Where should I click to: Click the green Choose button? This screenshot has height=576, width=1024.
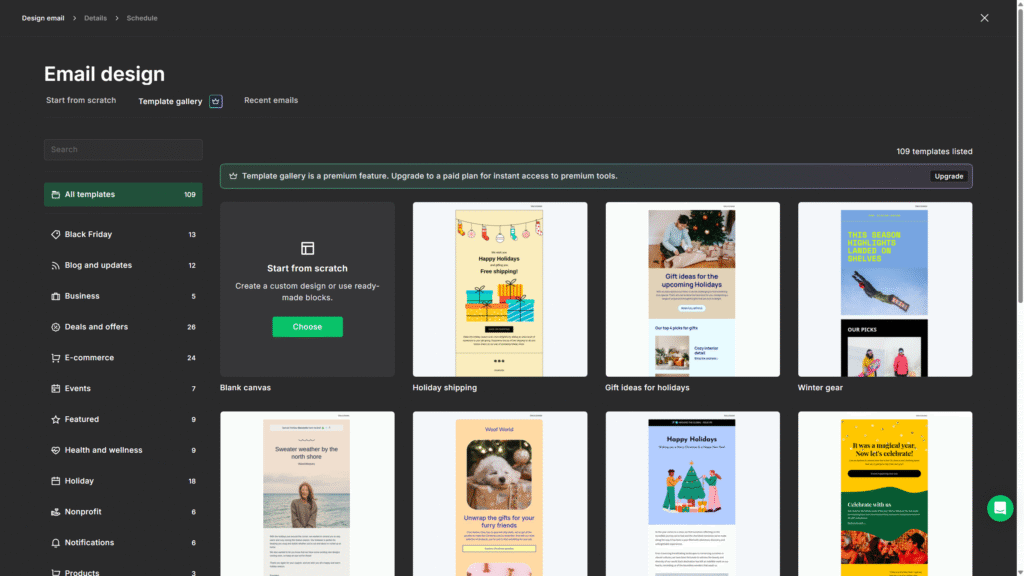(x=307, y=327)
